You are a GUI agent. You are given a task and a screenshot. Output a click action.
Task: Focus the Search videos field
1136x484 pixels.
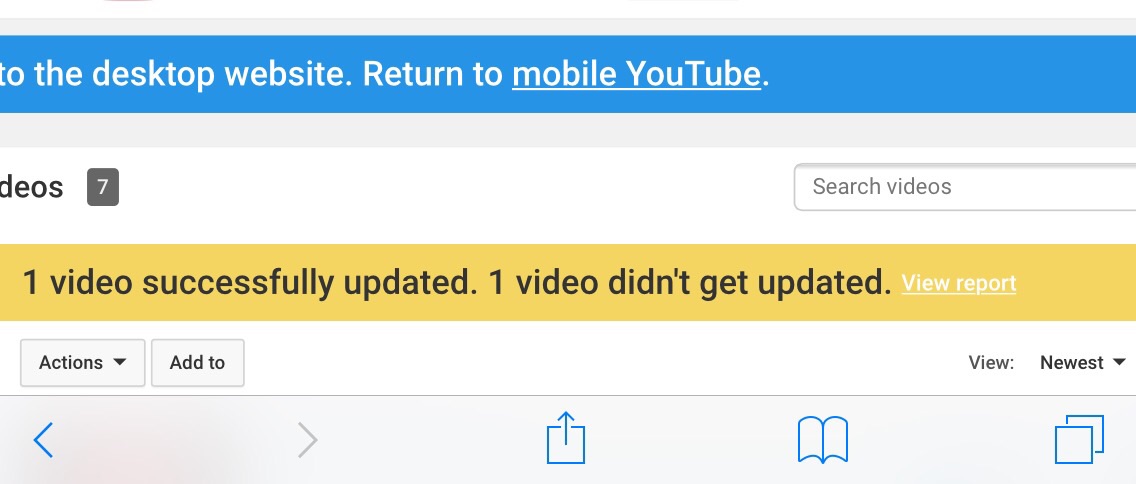tap(965, 187)
